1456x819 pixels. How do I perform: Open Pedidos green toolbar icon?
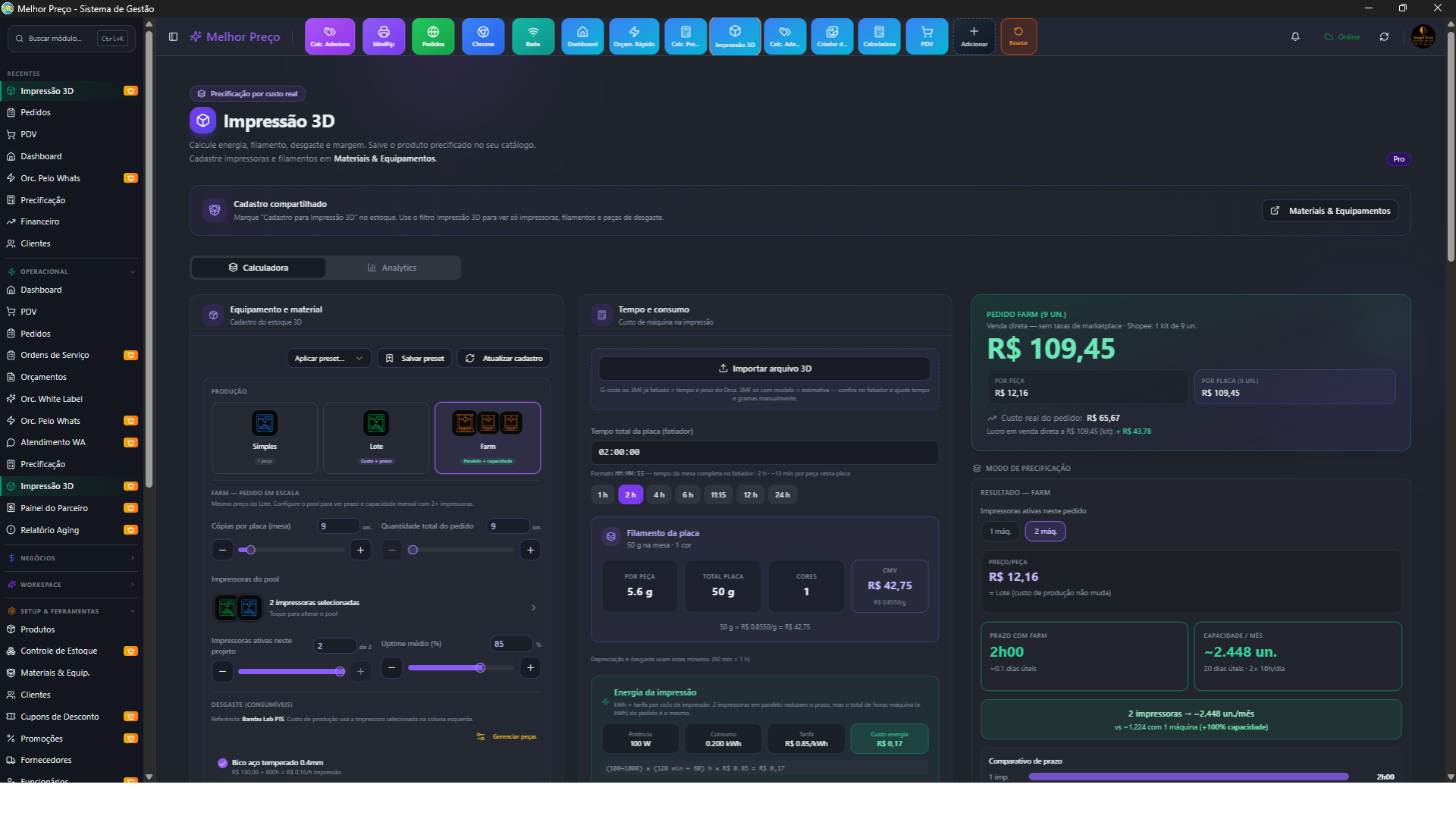pyautogui.click(x=433, y=36)
